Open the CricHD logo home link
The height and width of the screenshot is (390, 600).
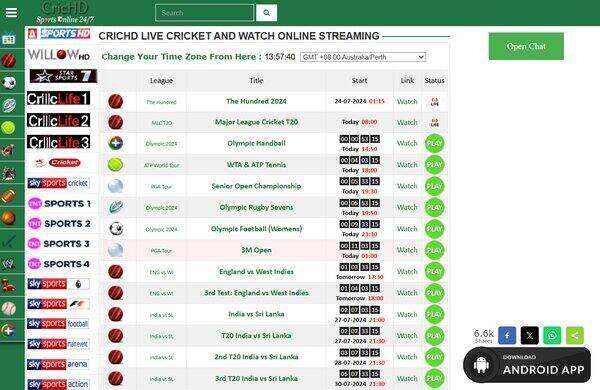[x=65, y=13]
